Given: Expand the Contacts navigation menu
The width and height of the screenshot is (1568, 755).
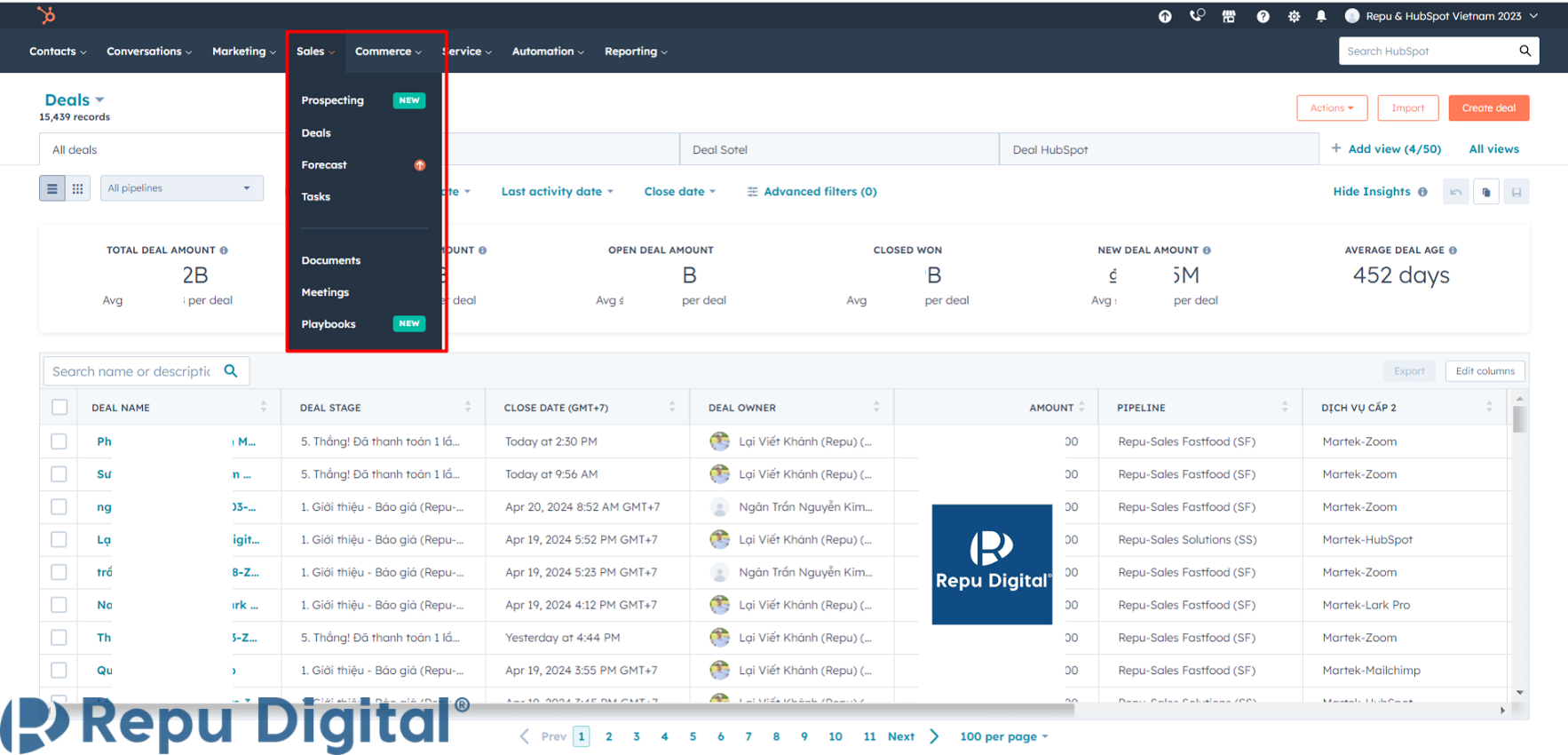Looking at the screenshot, I should [x=58, y=52].
